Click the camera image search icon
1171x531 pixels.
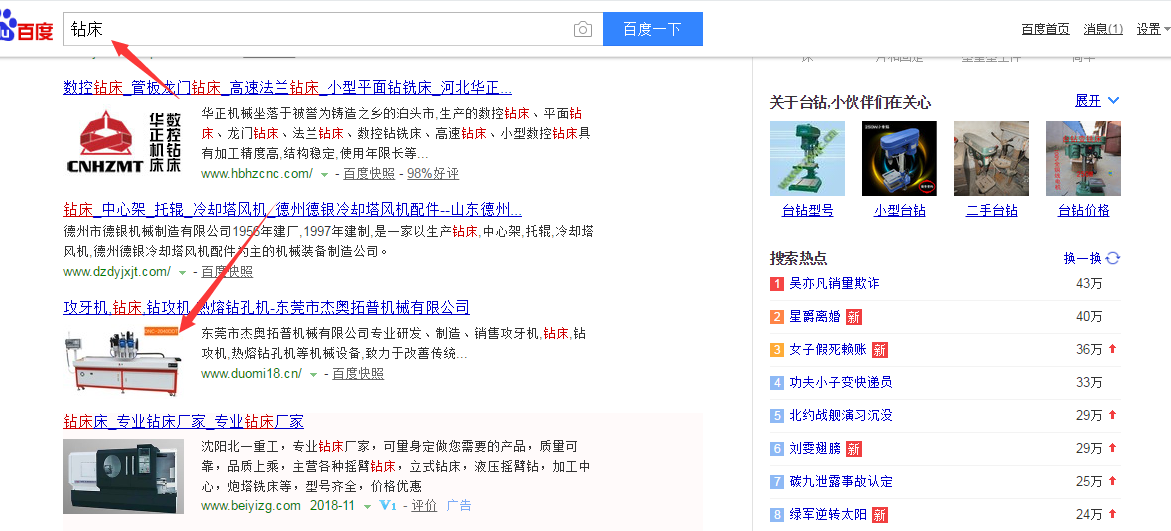point(583,30)
